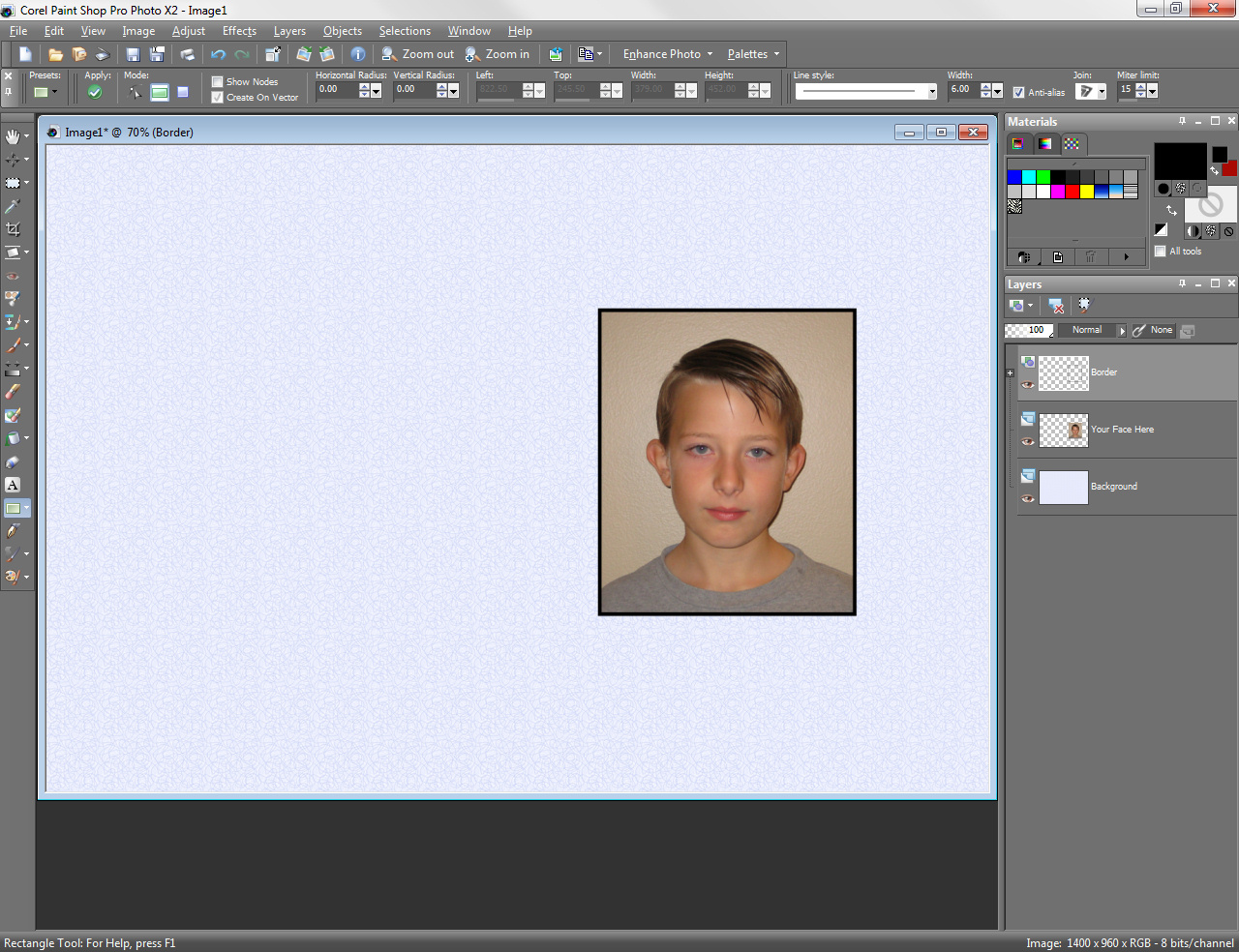The width and height of the screenshot is (1239, 952).
Task: Open the Selections menu
Action: pos(405,31)
